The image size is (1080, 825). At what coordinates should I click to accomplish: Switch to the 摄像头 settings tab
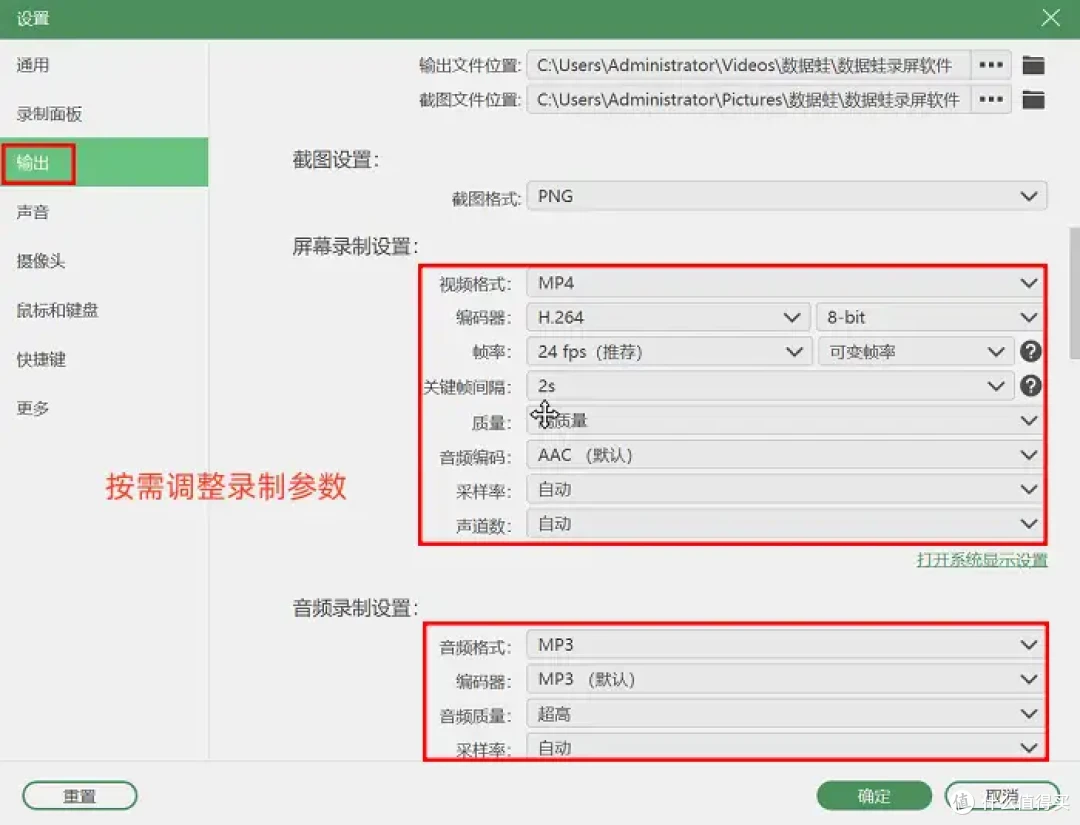click(x=104, y=261)
